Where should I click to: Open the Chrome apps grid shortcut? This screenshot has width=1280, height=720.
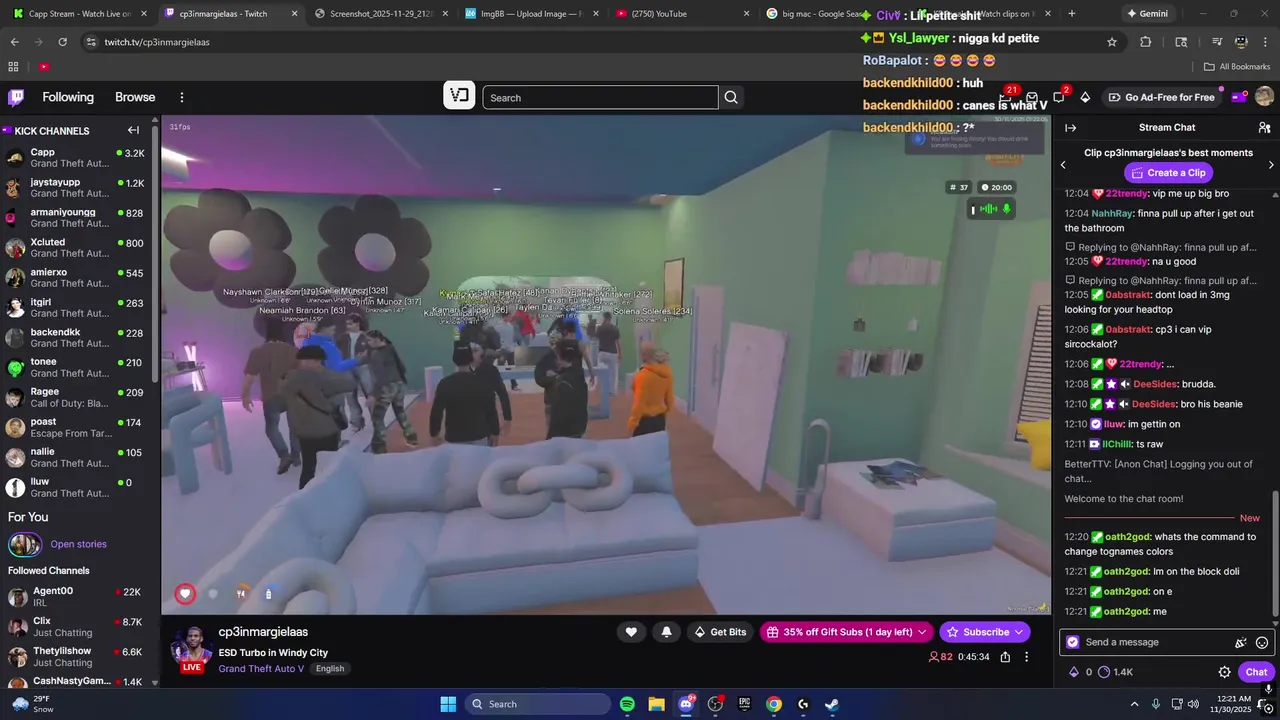[13, 66]
